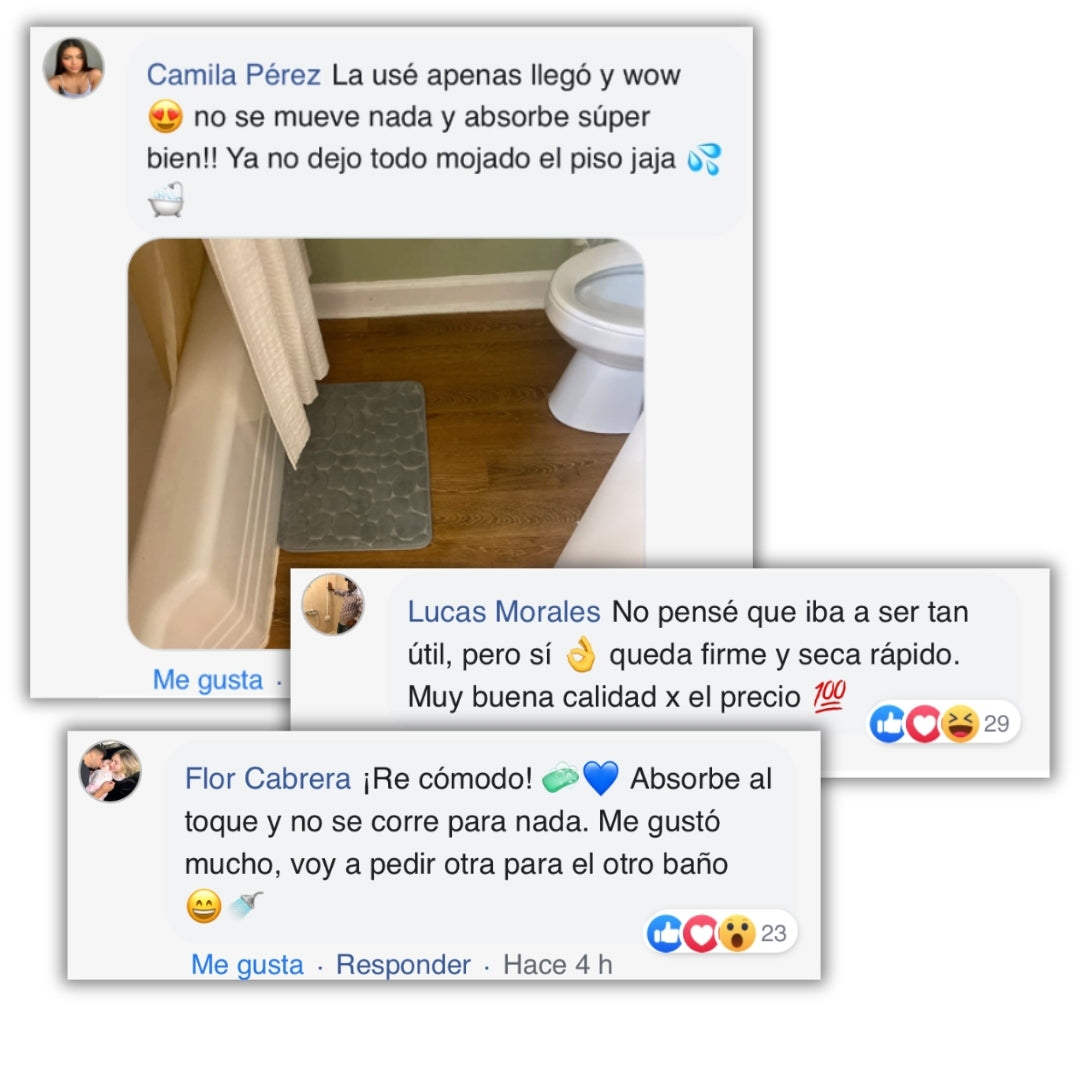1080x1065 pixels.
Task: Click the wow reaction on Flor's comment
Action: 737,933
